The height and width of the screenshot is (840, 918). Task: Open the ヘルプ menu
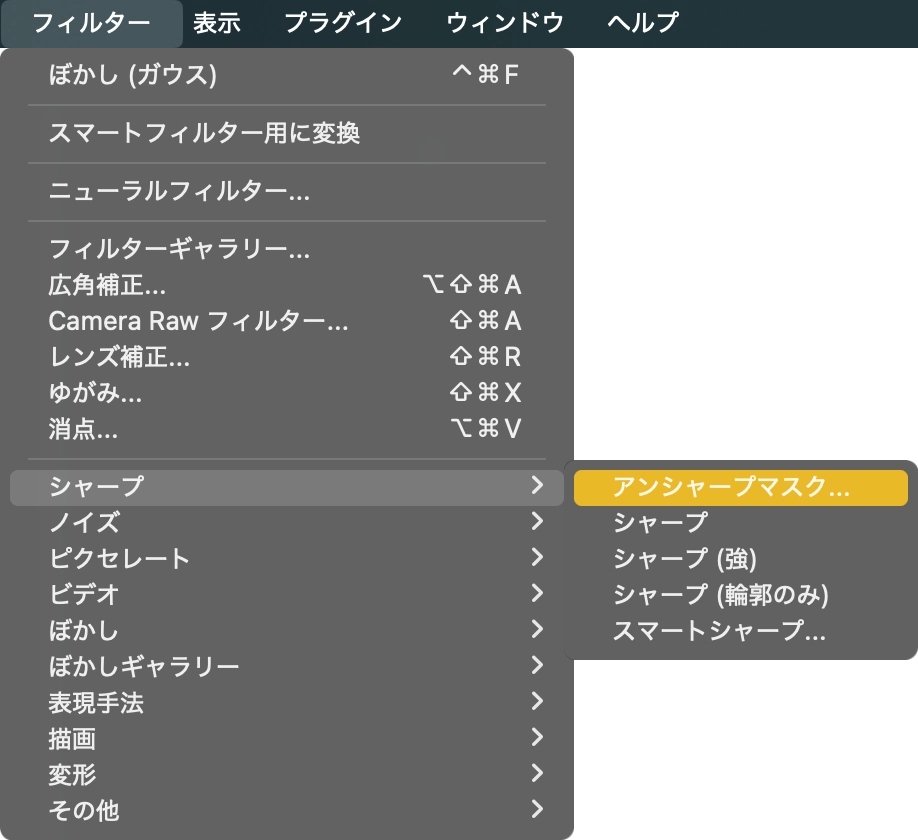pyautogui.click(x=643, y=22)
